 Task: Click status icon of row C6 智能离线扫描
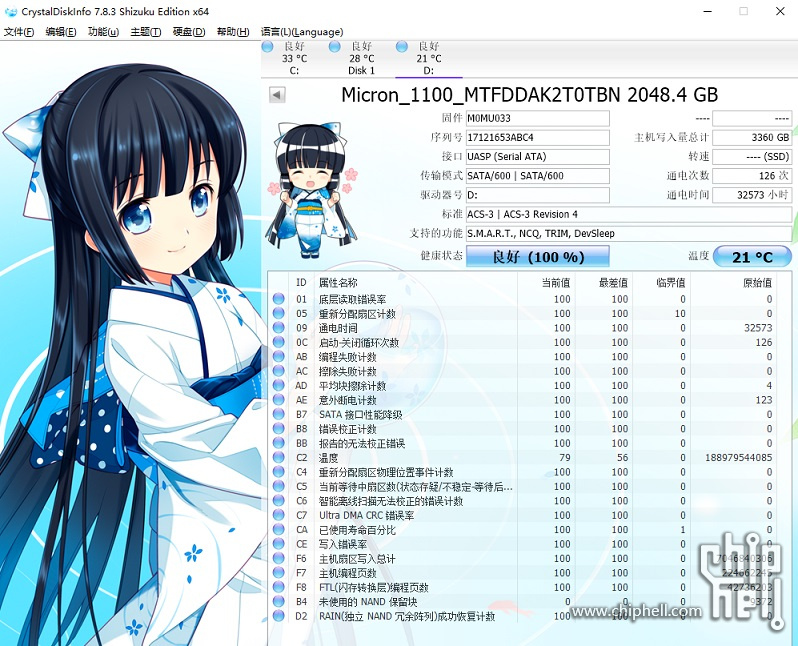(278, 501)
